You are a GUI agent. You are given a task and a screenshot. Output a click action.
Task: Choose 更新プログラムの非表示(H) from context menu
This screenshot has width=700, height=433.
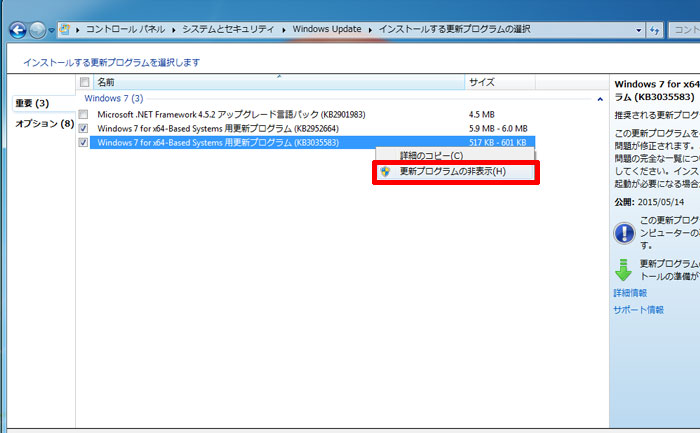[x=455, y=171]
